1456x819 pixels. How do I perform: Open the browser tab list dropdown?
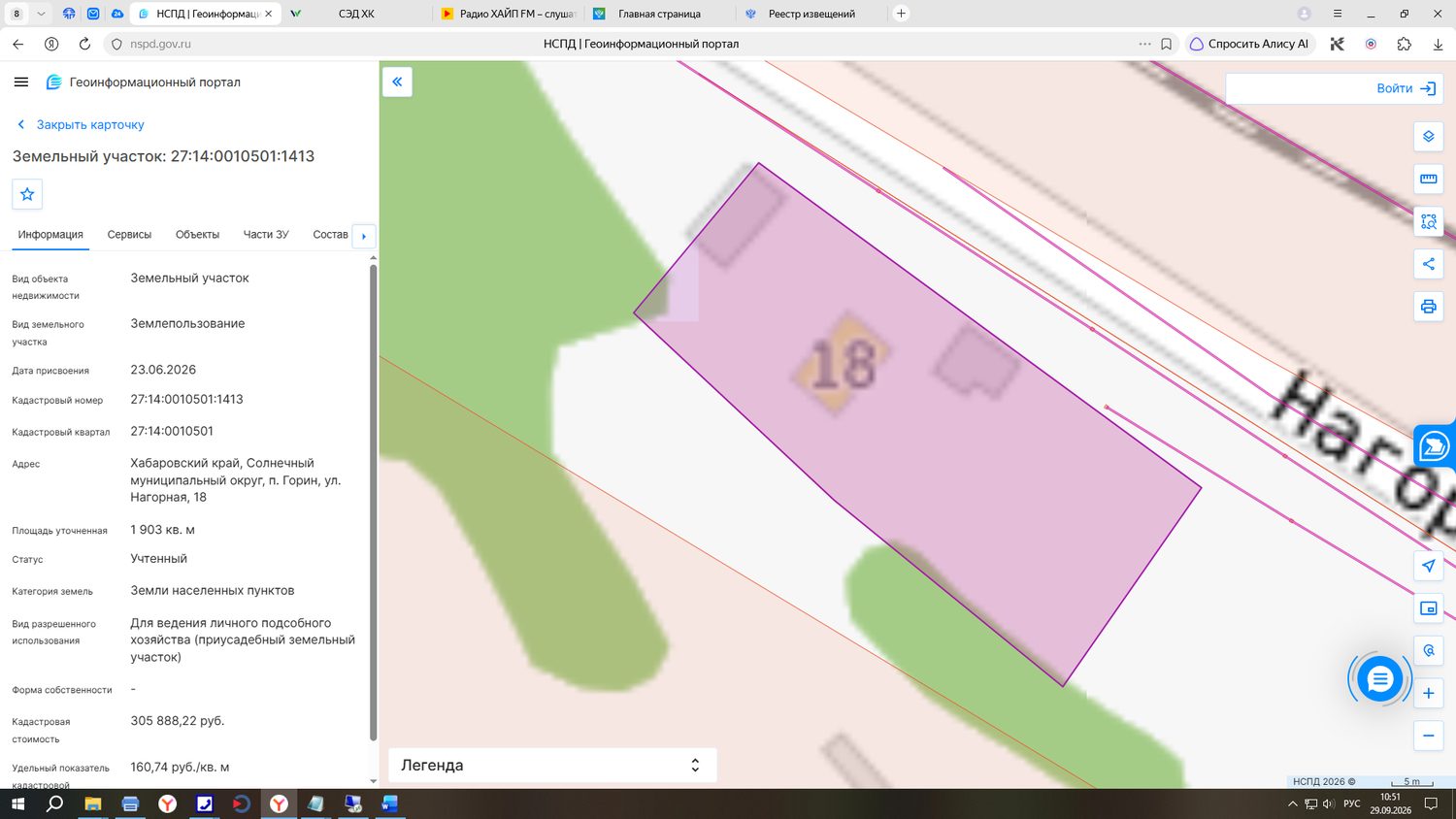[x=41, y=14]
